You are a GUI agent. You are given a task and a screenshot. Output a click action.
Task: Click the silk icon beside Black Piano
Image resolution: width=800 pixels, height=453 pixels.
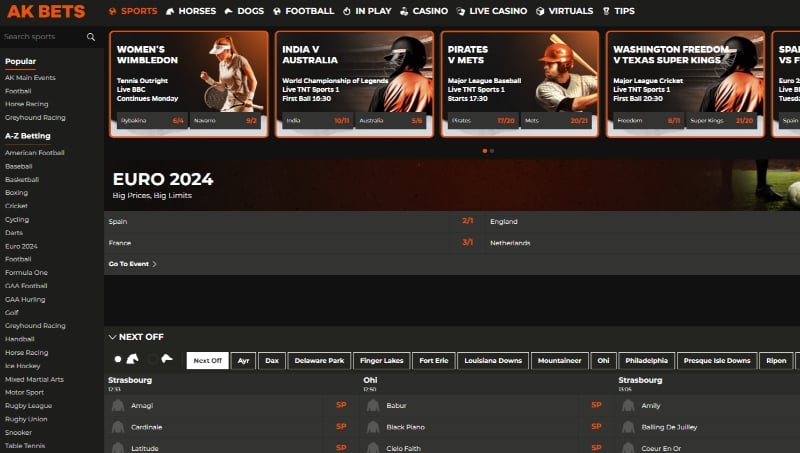[x=373, y=427]
